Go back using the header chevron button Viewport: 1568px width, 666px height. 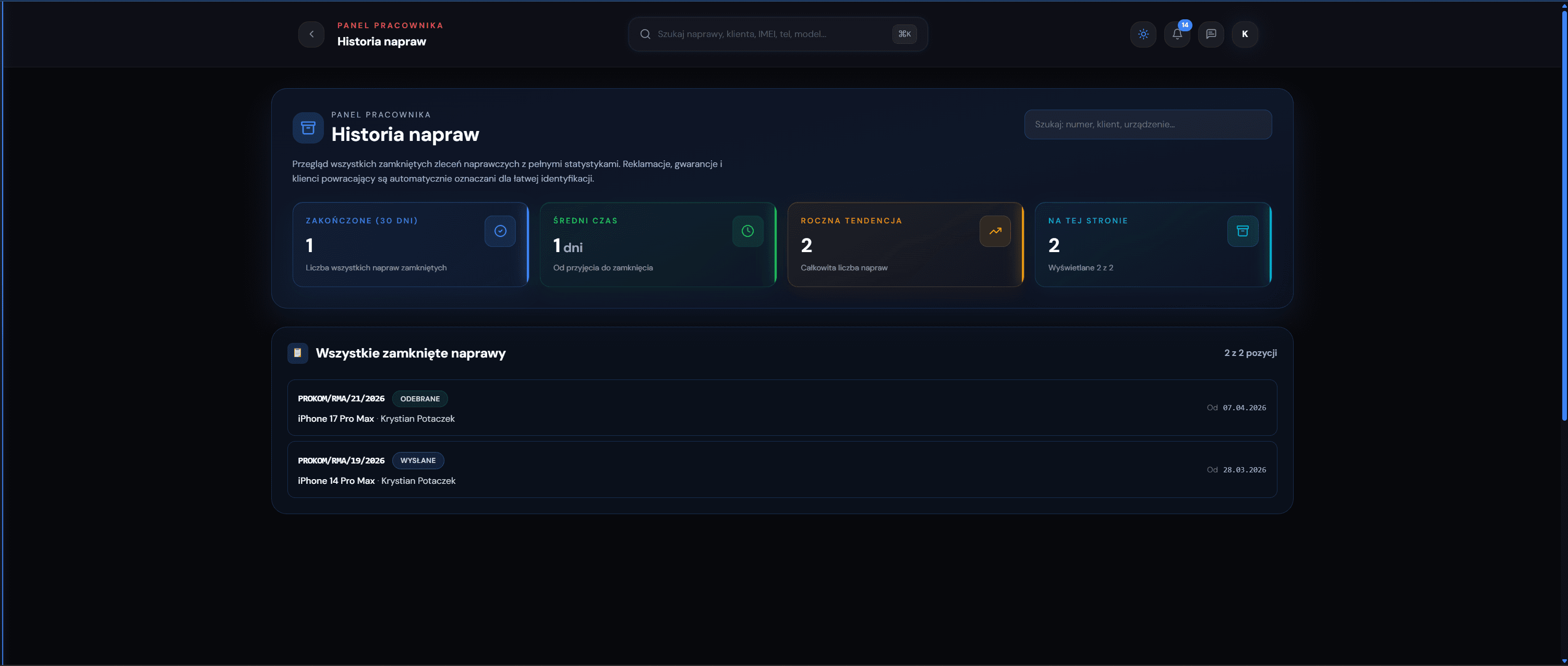[x=311, y=34]
